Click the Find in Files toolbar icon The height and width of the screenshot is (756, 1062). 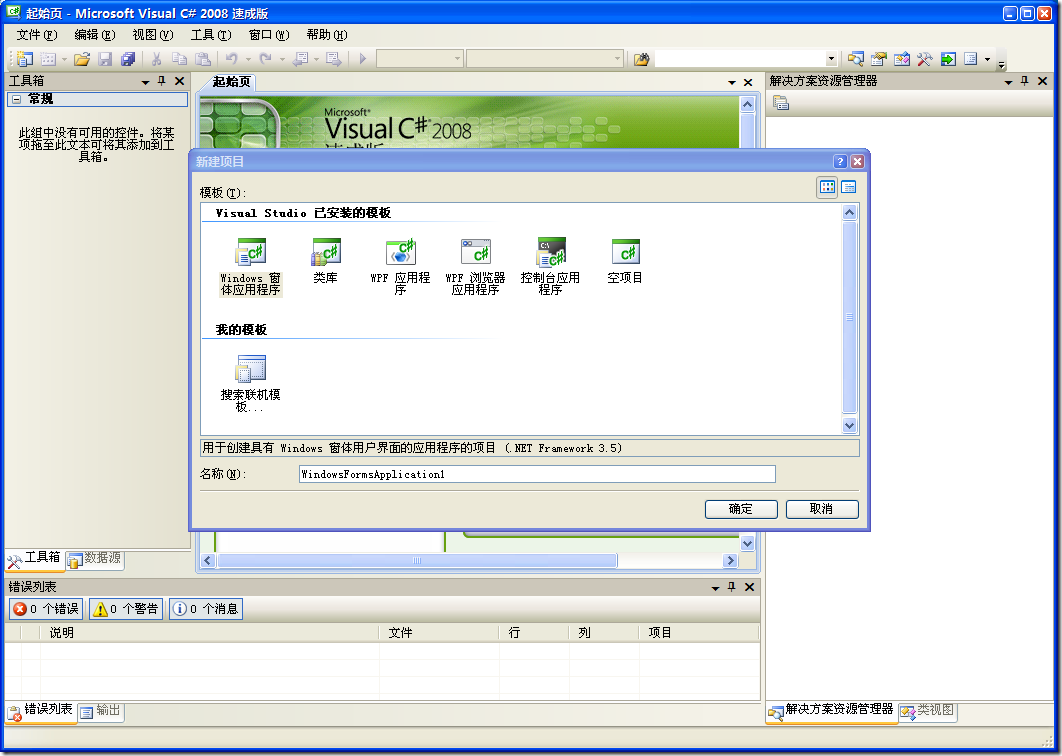641,60
